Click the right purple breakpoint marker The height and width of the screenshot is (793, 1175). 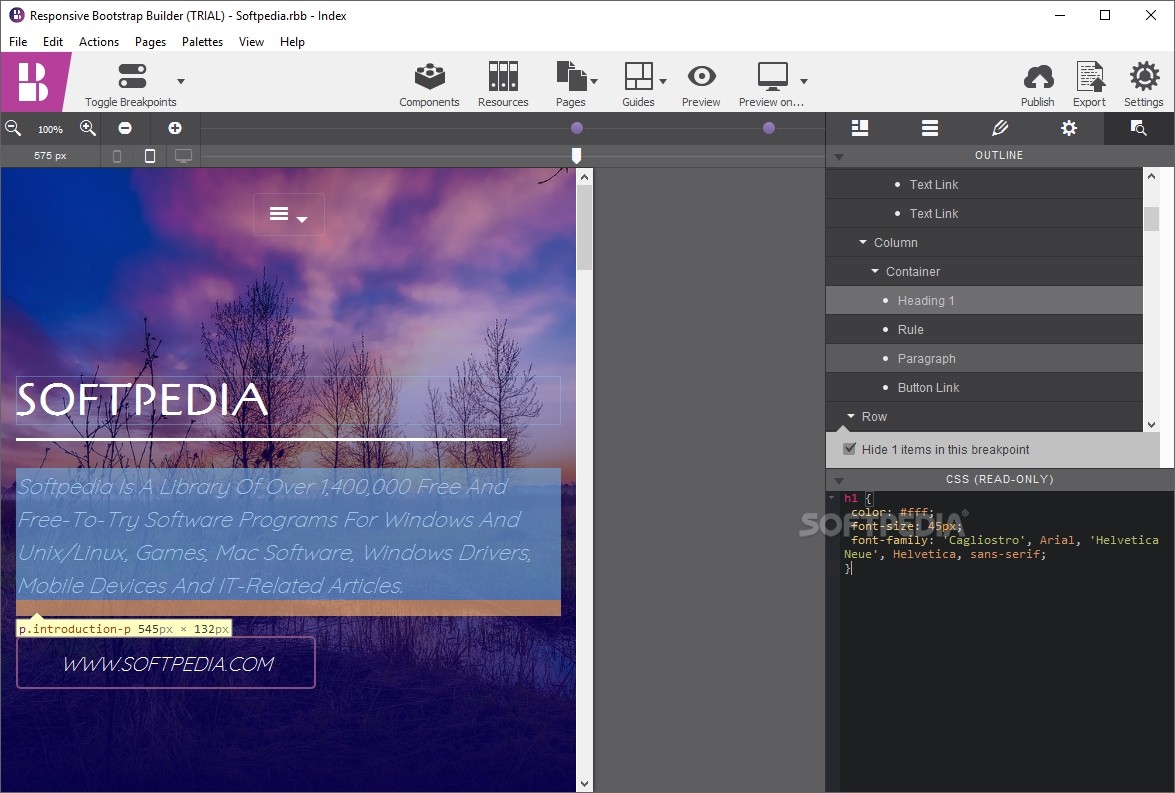point(769,128)
